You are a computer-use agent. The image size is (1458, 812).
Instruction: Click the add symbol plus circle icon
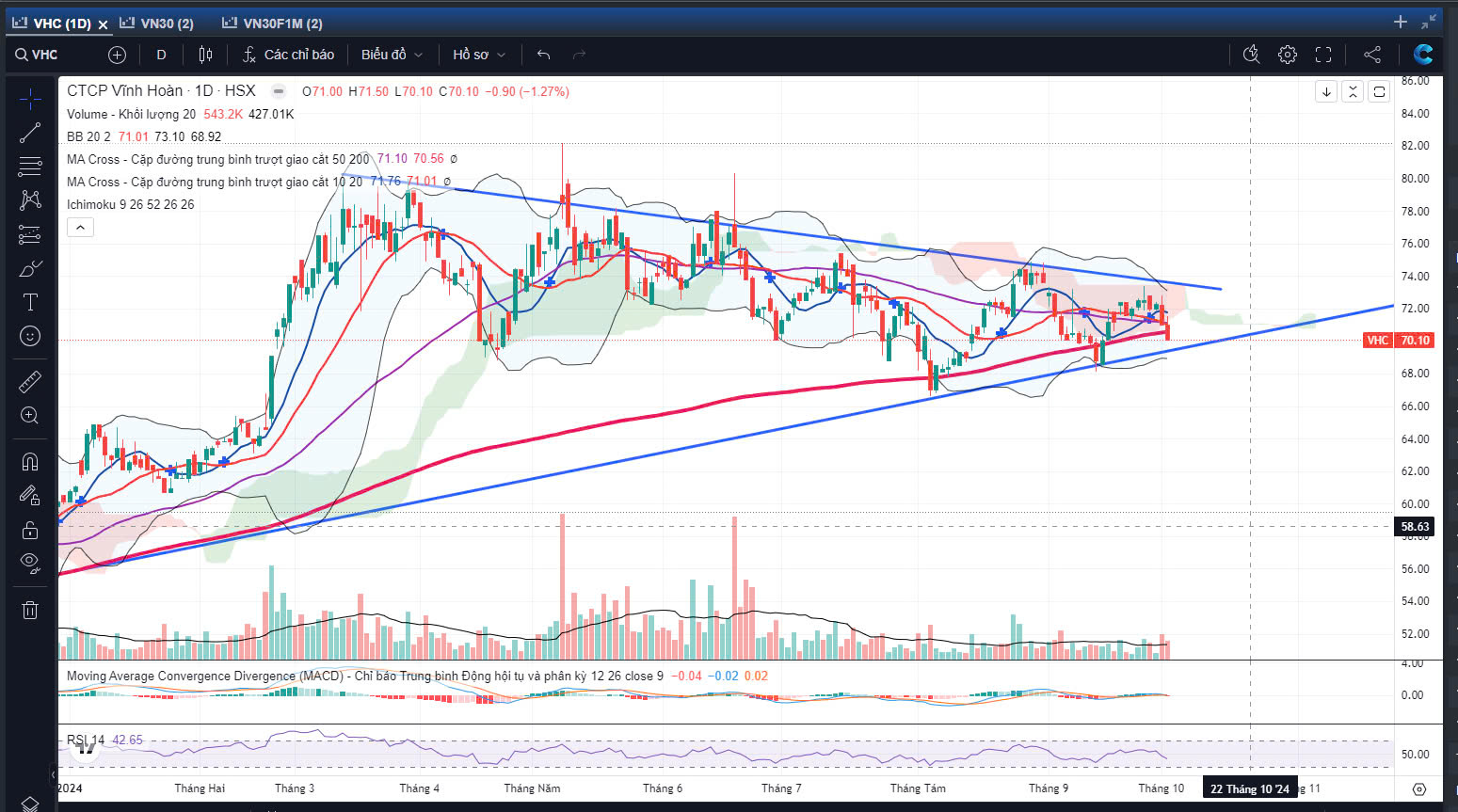click(117, 55)
